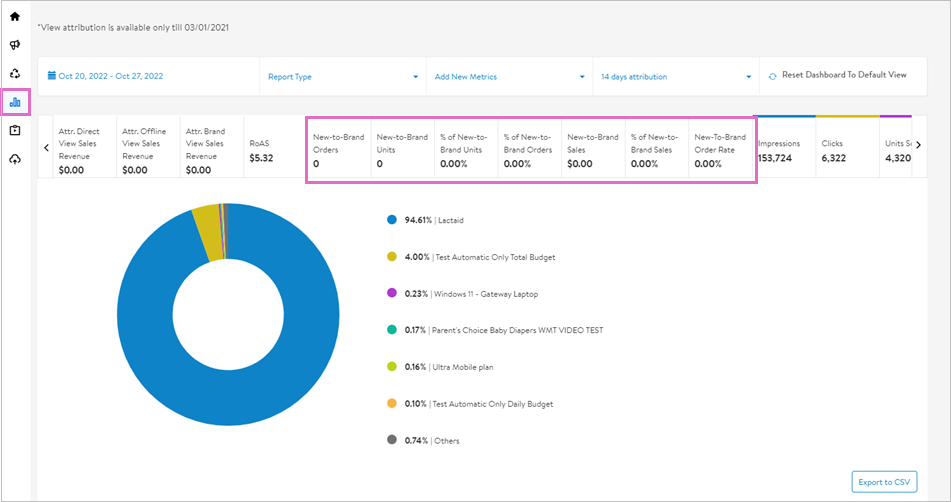This screenshot has width=951, height=502.
Task: Click Reset Dashboard To Default View
Action: click(x=843, y=75)
